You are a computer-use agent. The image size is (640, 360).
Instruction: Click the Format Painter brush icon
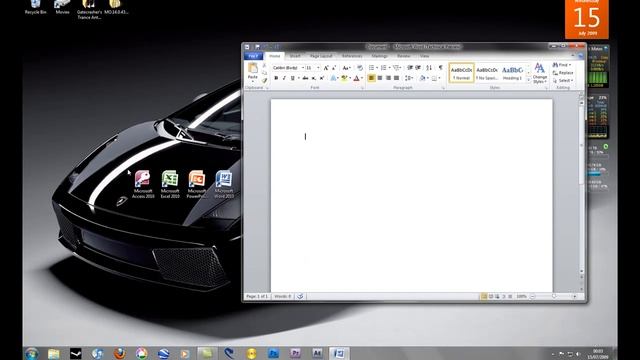point(264,81)
